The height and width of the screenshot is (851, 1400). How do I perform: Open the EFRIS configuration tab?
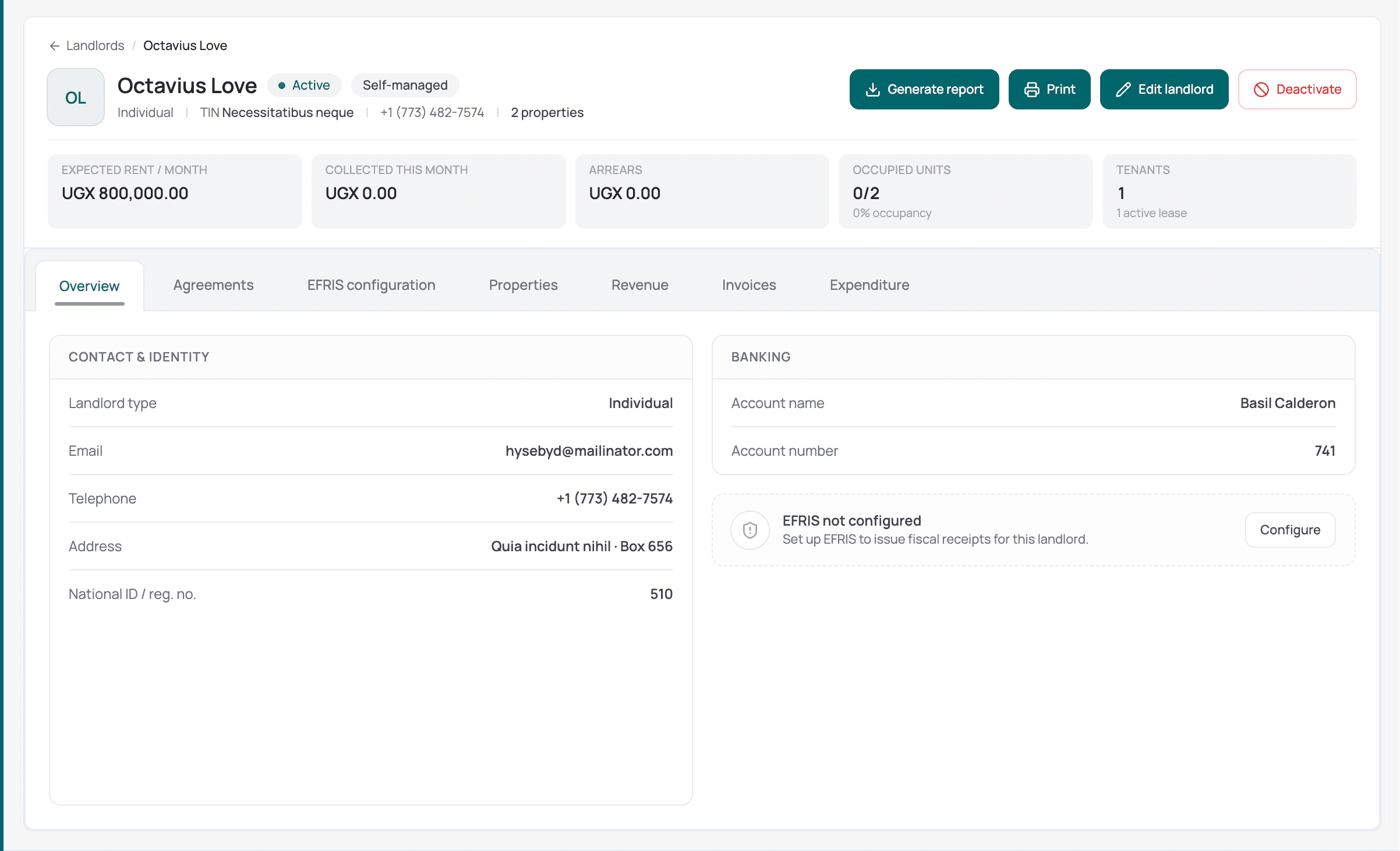(x=372, y=285)
